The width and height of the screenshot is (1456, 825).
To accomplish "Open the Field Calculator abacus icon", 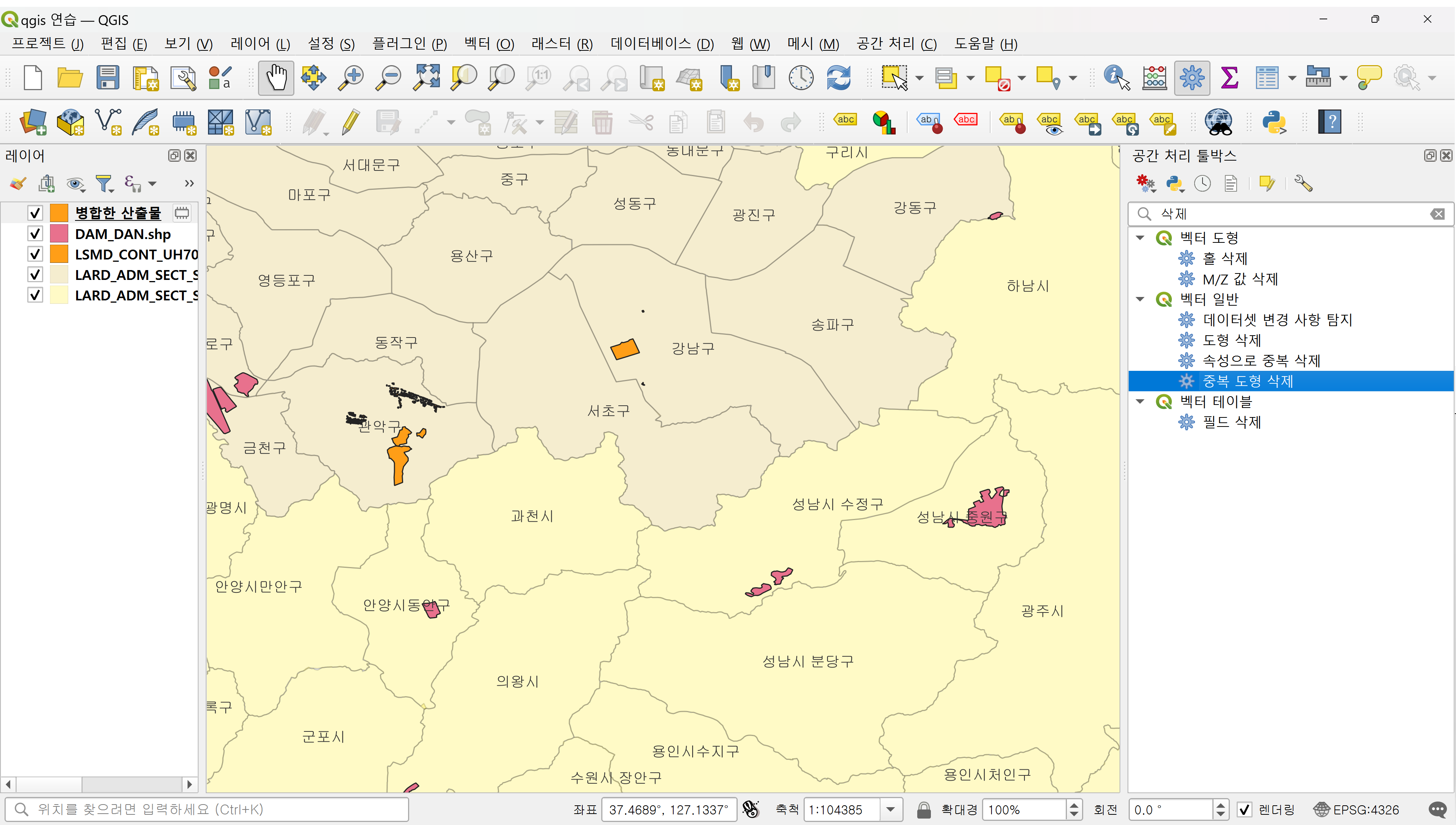I will coord(1154,78).
